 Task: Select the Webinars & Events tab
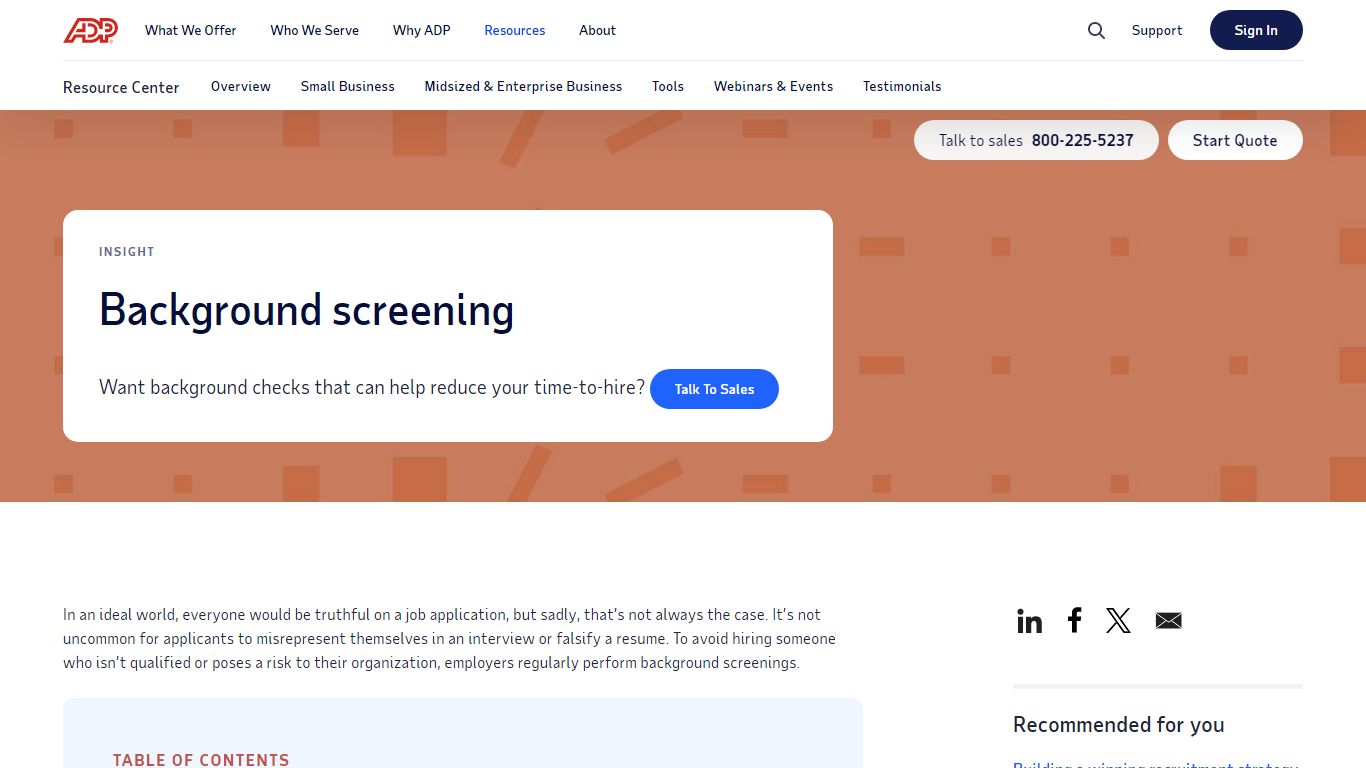(x=773, y=86)
